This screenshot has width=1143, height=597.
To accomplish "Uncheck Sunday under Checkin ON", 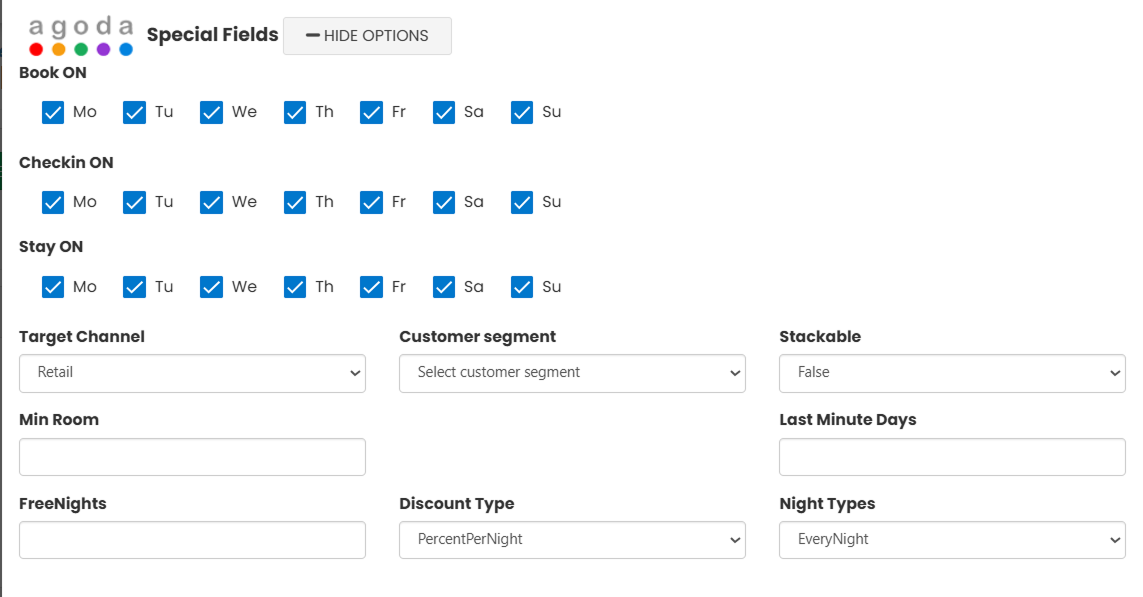I will (x=522, y=202).
